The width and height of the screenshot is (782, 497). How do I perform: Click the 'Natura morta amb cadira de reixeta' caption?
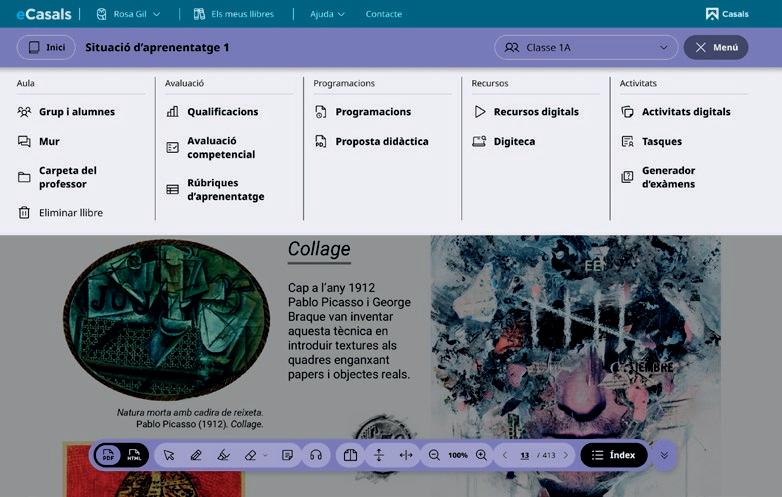190,413
